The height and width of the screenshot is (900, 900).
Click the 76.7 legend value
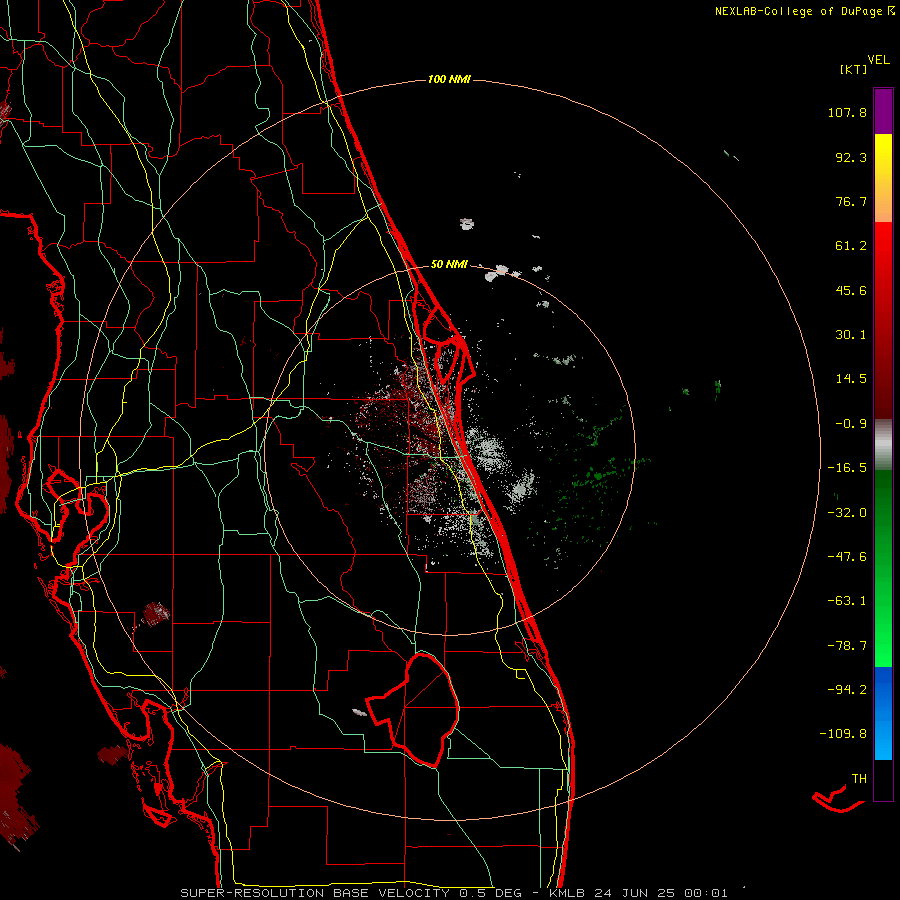coord(851,201)
